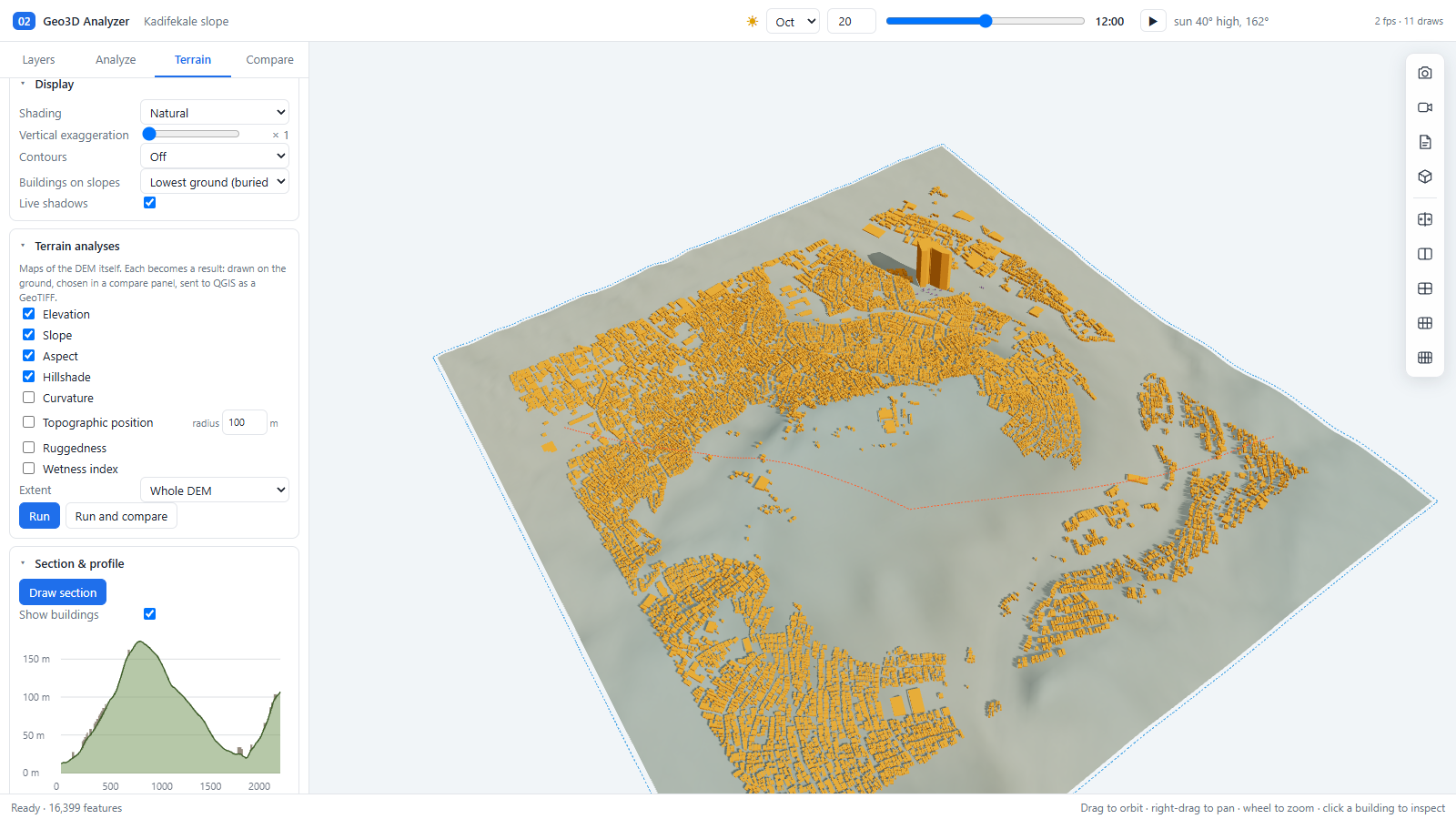Switch to two-panel layout icon
The width and height of the screenshot is (1456, 819).
(x=1425, y=254)
